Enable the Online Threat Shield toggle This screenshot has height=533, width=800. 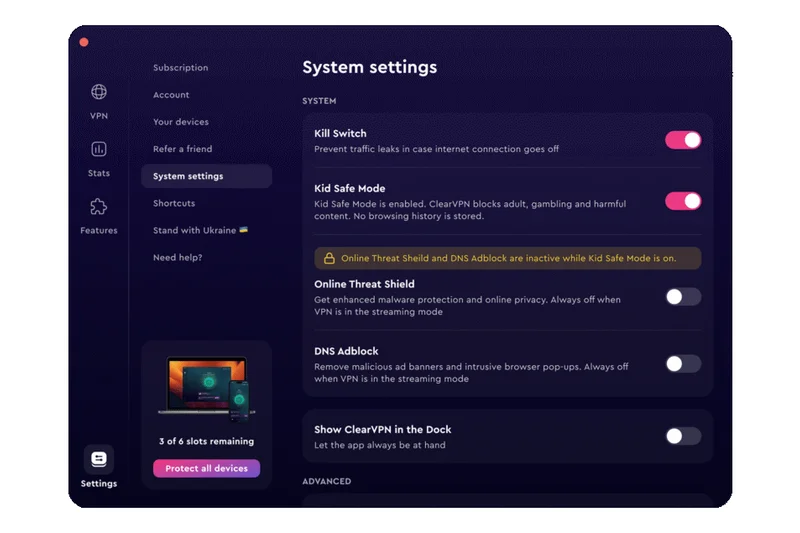tap(683, 297)
